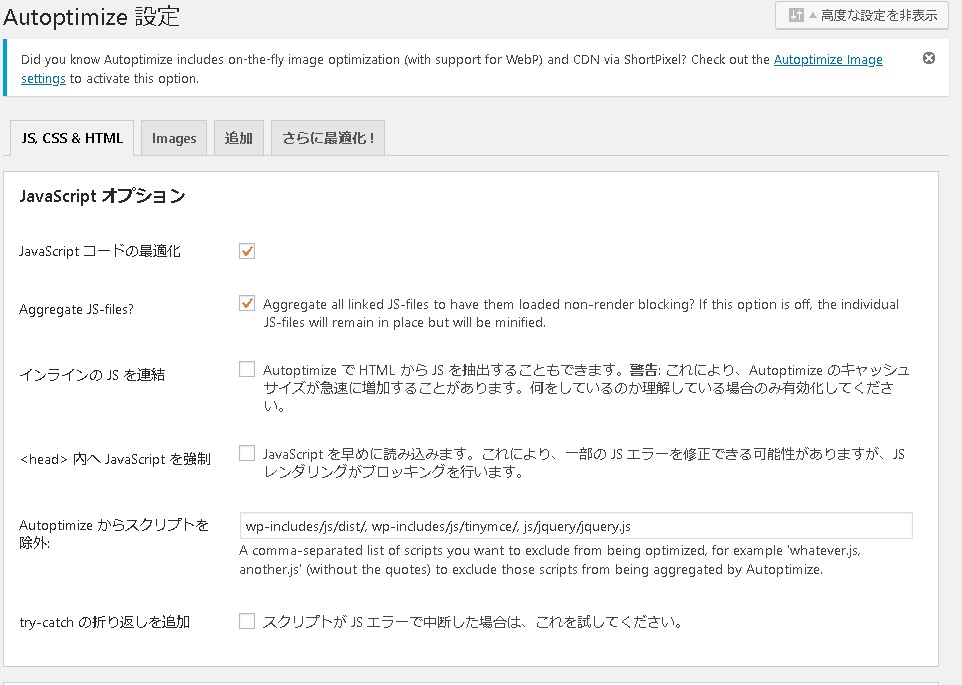This screenshot has height=685, width=962.
Task: Open the Autoptimize Image settings link
Action: (x=828, y=60)
